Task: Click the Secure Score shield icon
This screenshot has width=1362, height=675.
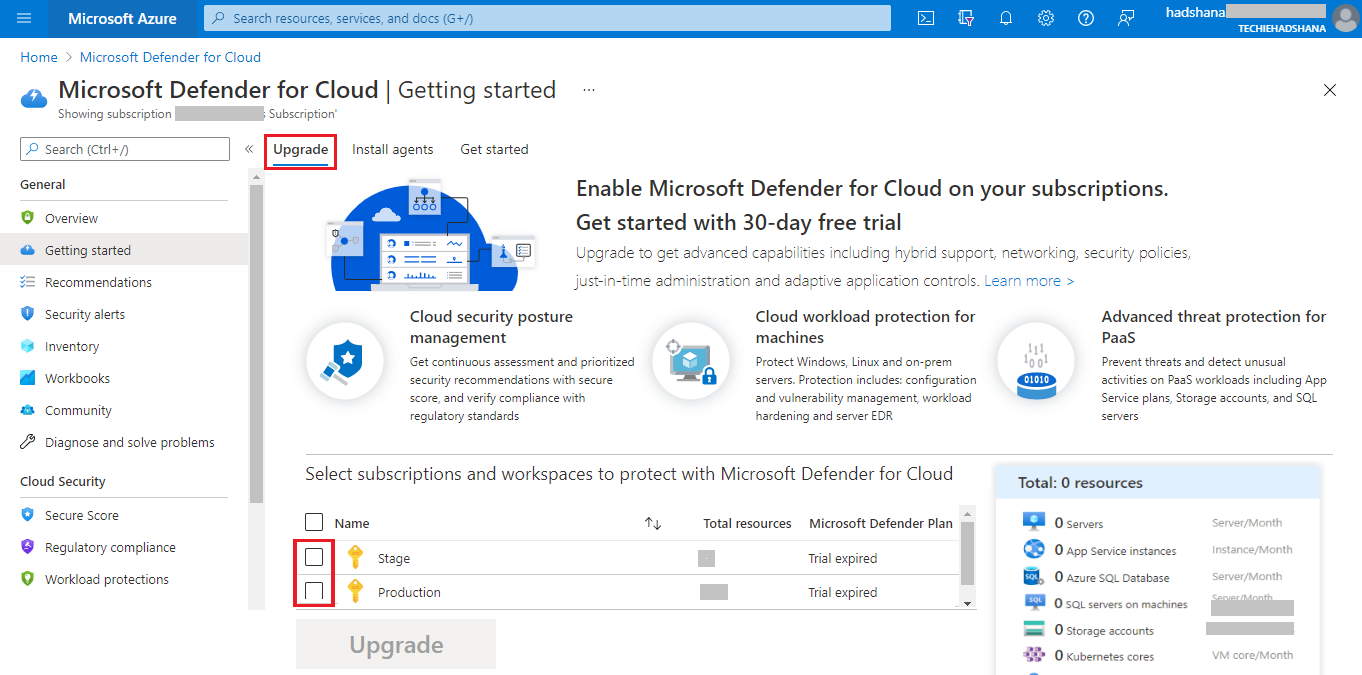Action: 27,515
